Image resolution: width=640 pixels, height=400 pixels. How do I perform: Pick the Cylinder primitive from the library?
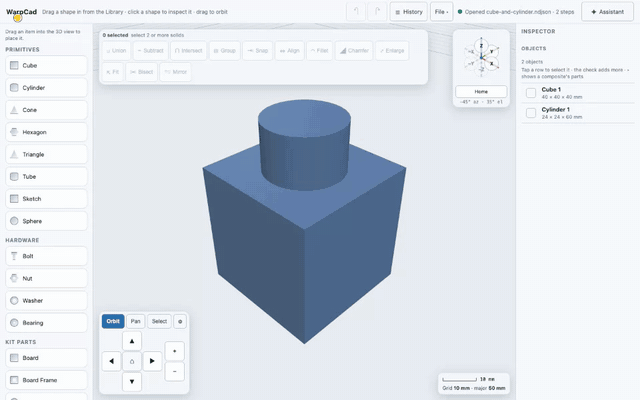[x=46, y=88]
